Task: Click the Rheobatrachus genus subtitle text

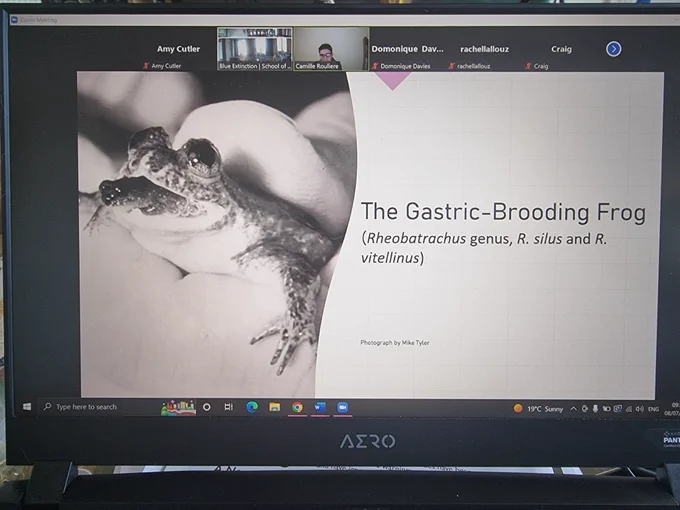Action: 484,248
